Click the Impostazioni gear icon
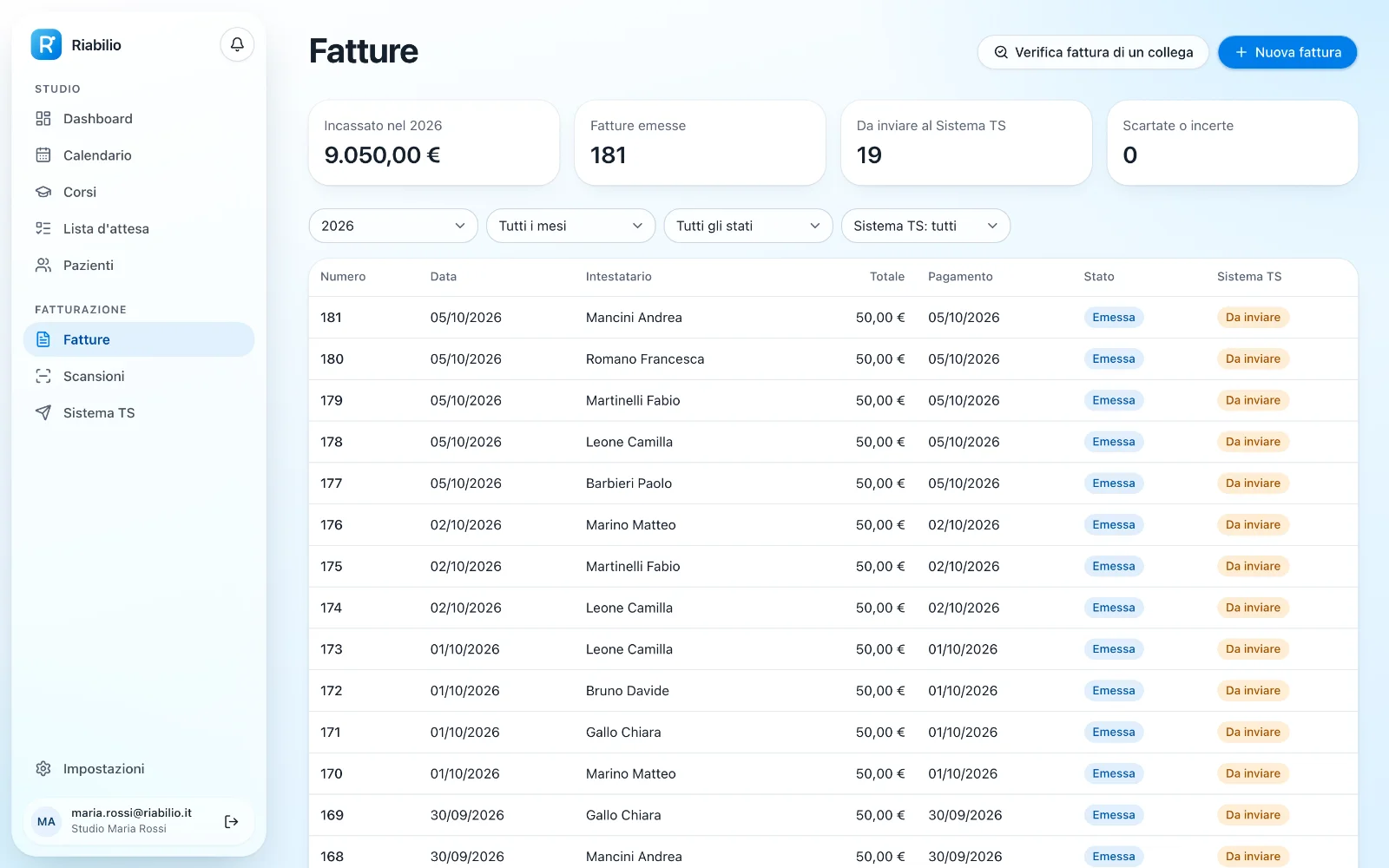1389x868 pixels. [43, 769]
